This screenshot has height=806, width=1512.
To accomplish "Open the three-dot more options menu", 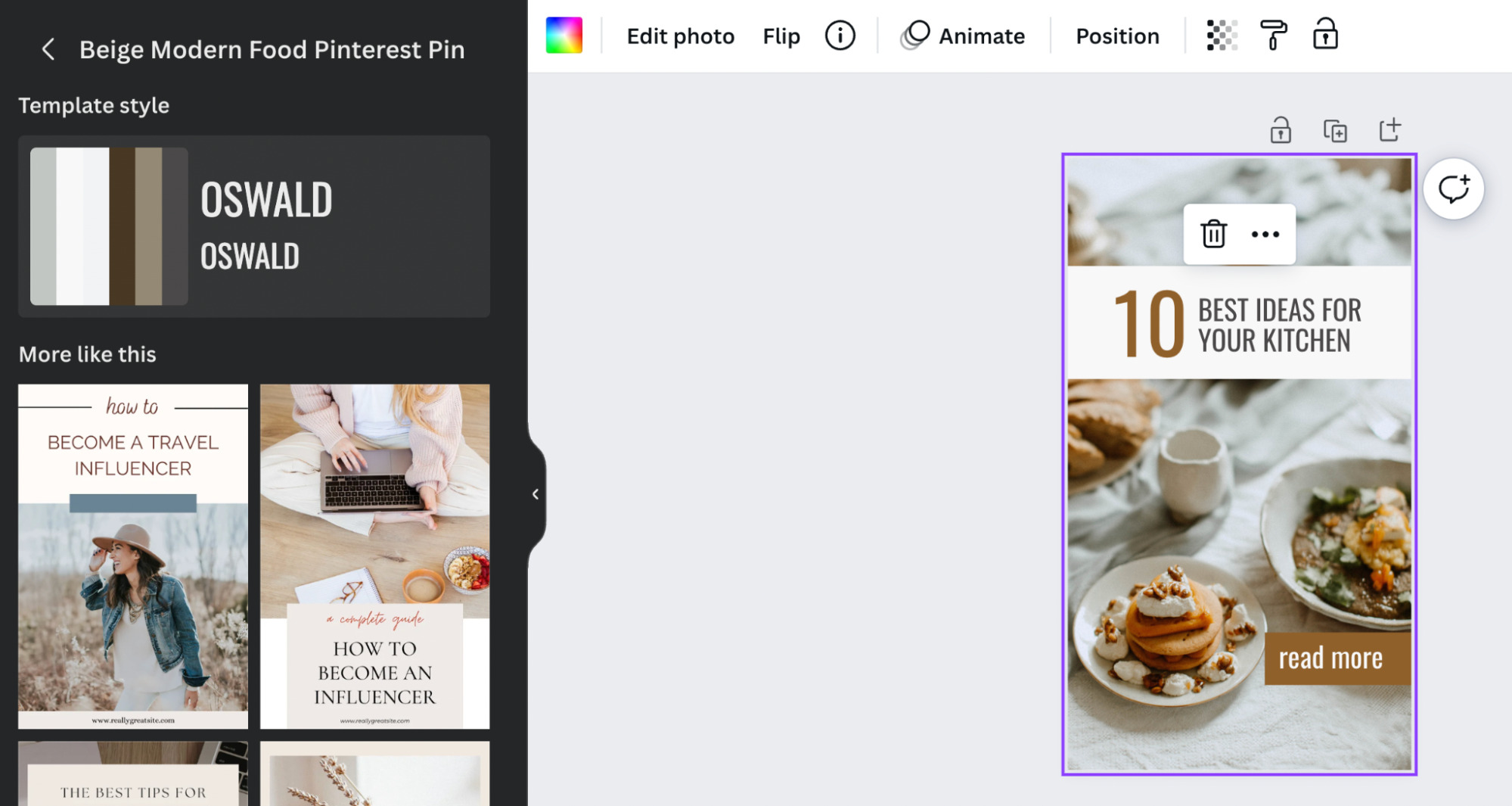I will point(1265,234).
